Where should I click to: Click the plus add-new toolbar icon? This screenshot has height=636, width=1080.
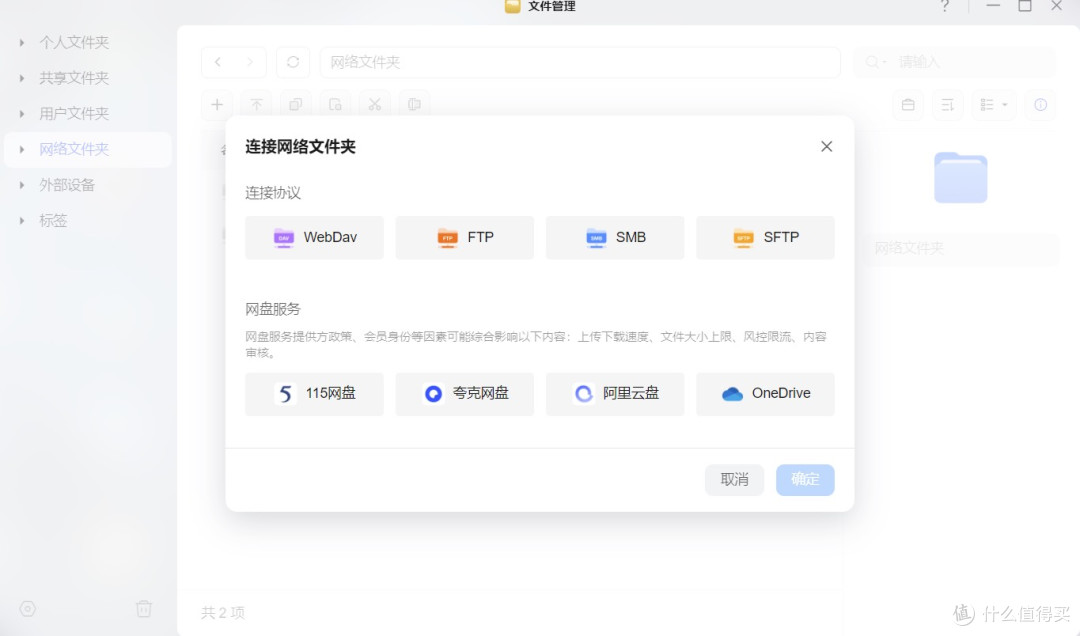217,105
